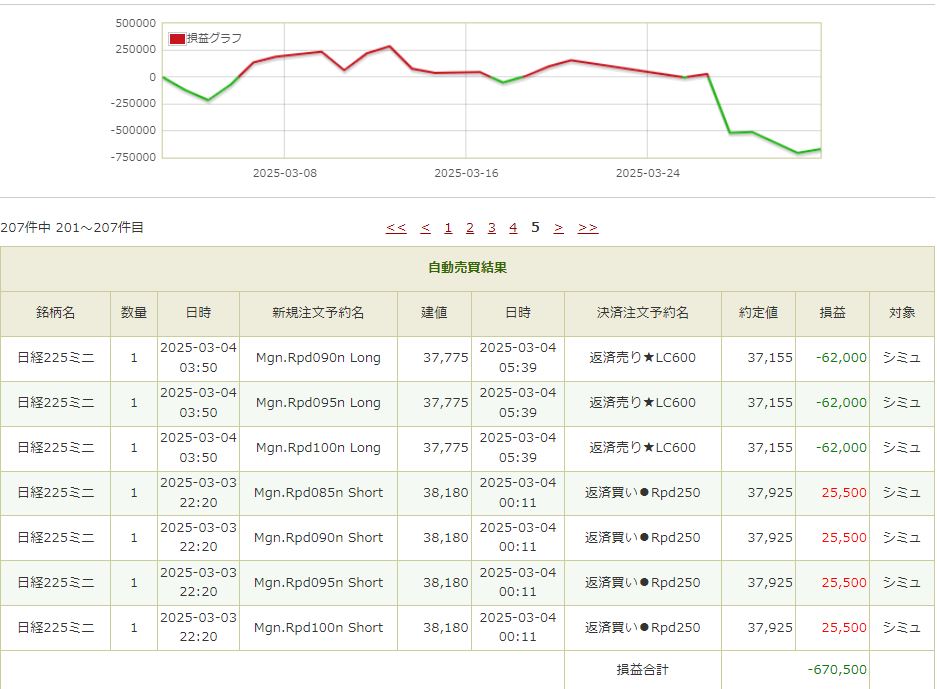The image size is (937, 689).
Task: Select Mgn.Rpd100n Long order cell
Action: pos(318,448)
